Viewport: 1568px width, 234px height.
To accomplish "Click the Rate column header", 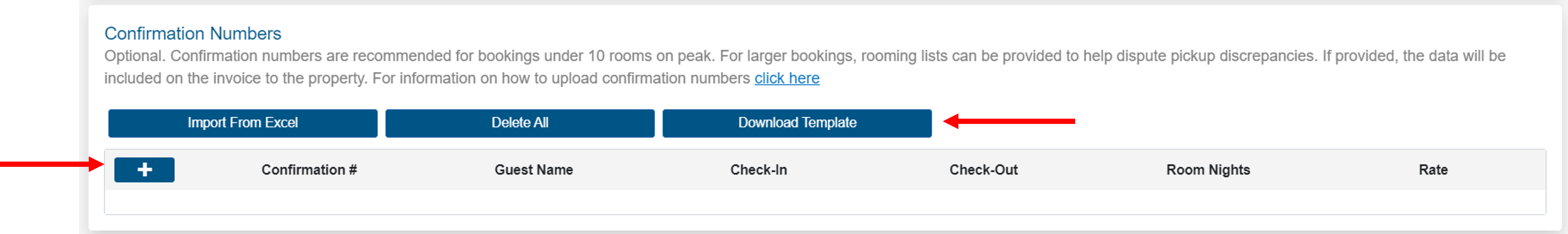I will pos(1431,170).
